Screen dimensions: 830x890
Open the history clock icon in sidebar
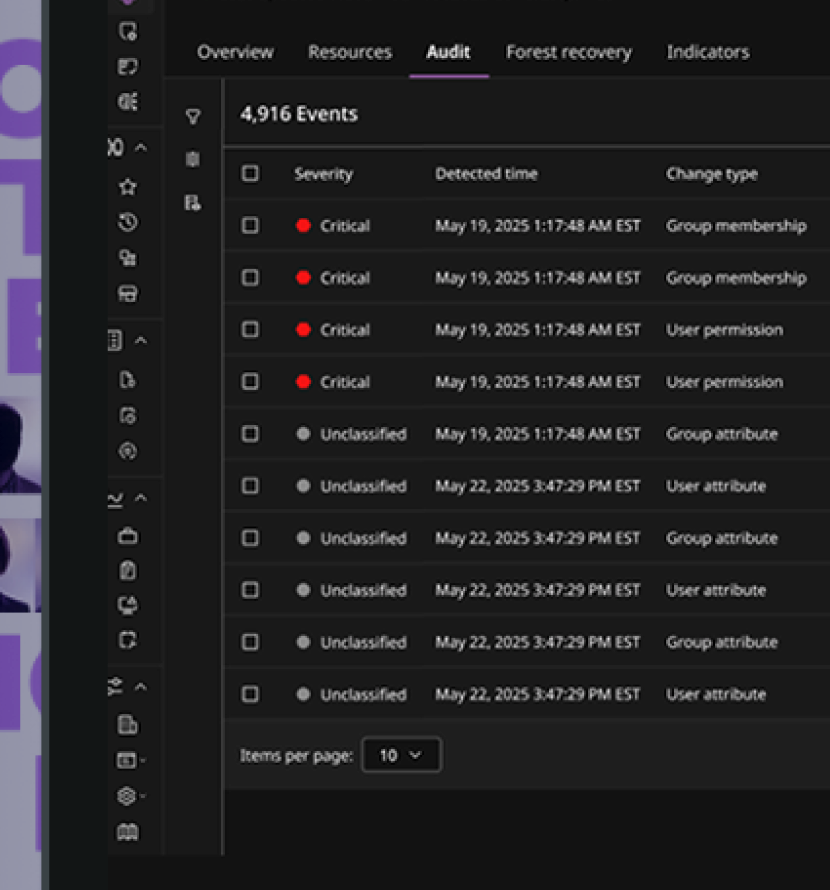(x=127, y=223)
